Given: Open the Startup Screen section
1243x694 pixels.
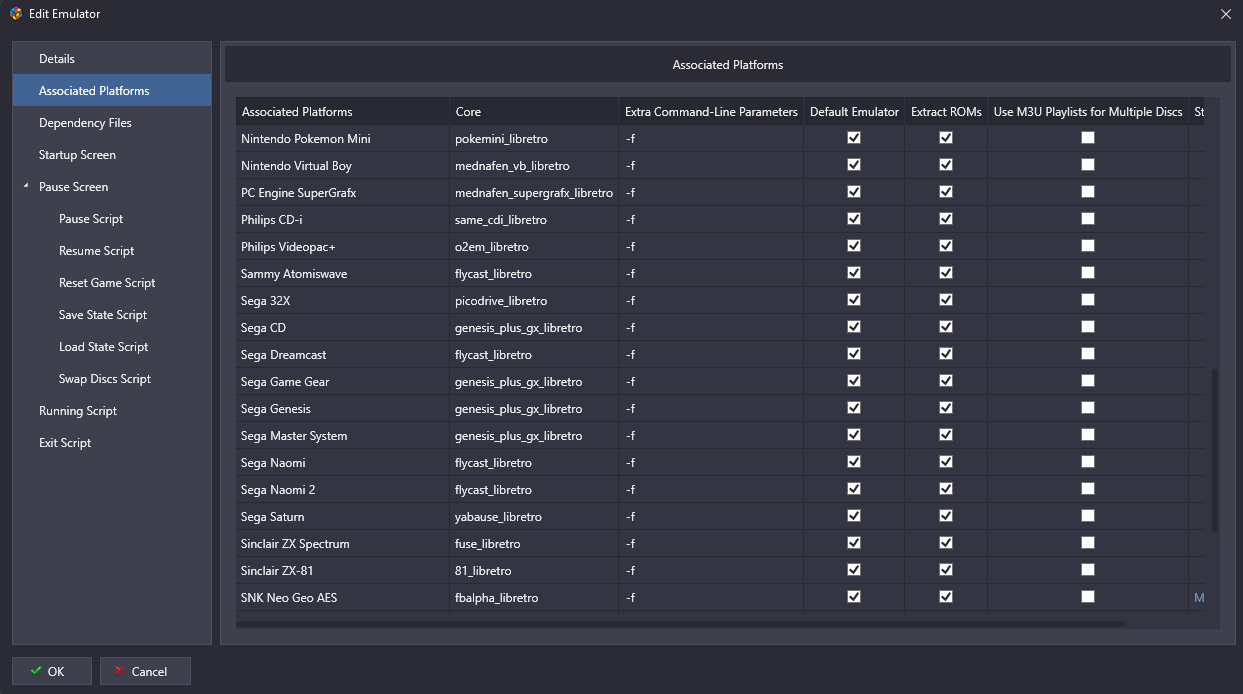Looking at the screenshot, I should click(112, 155).
